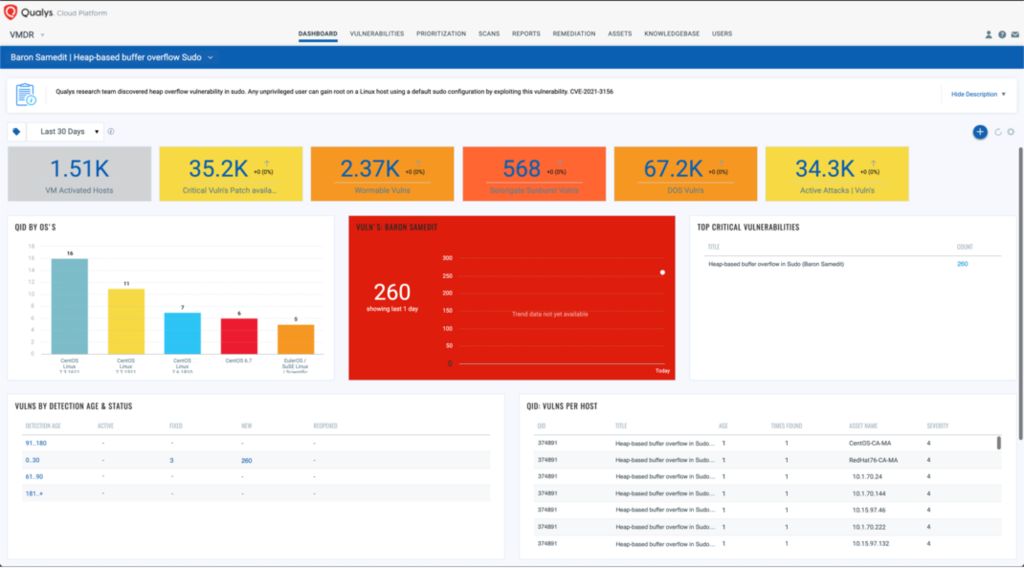Click the VM Activated Hosts 1.51K tile
This screenshot has height=568, width=1024.
(80, 173)
